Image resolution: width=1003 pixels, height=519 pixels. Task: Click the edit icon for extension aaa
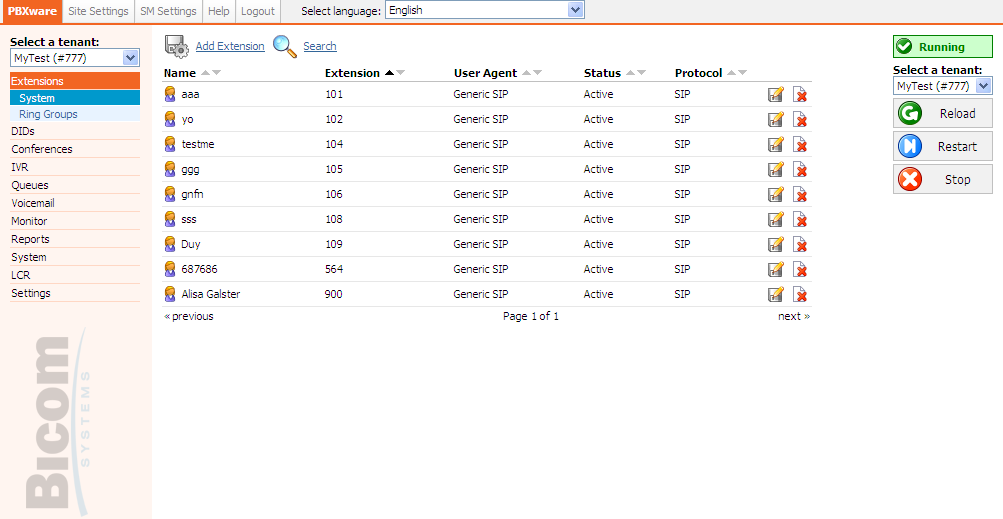tap(775, 95)
